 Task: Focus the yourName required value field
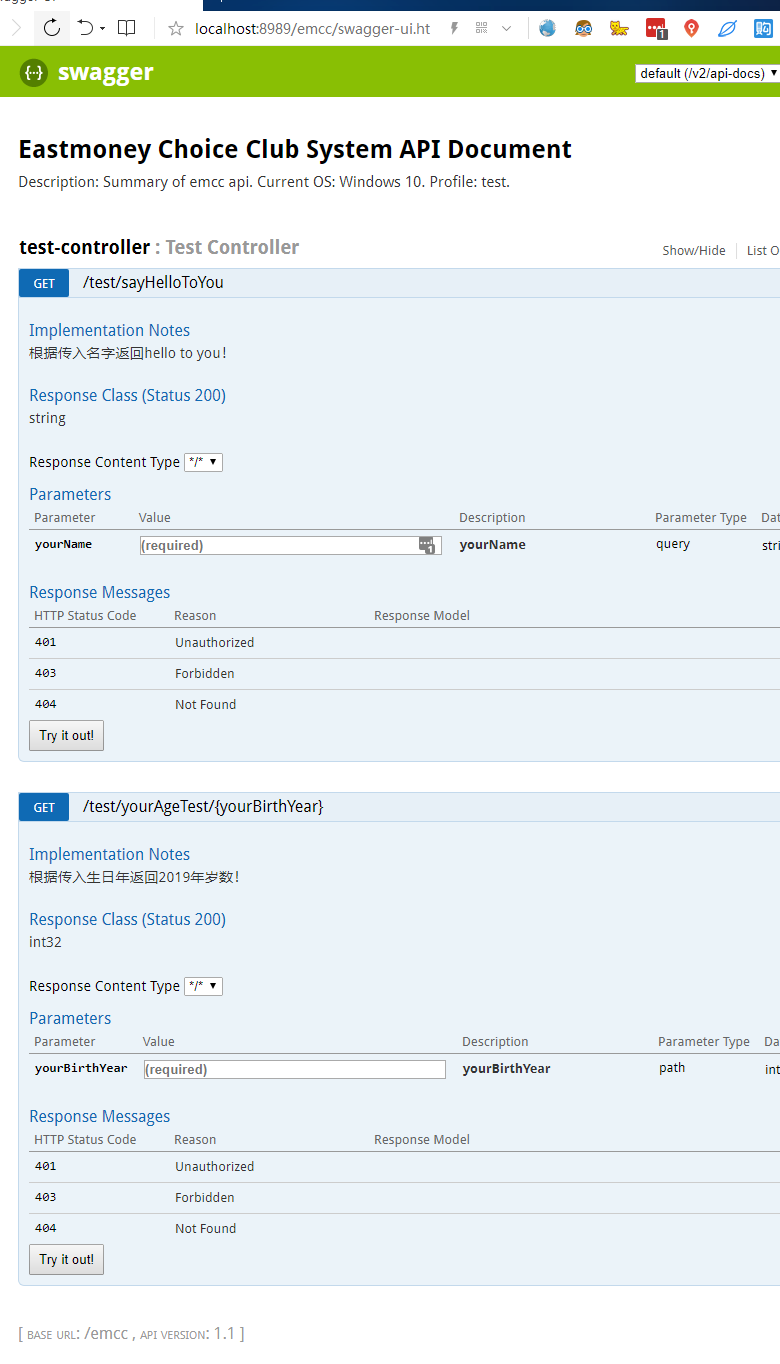[290, 545]
